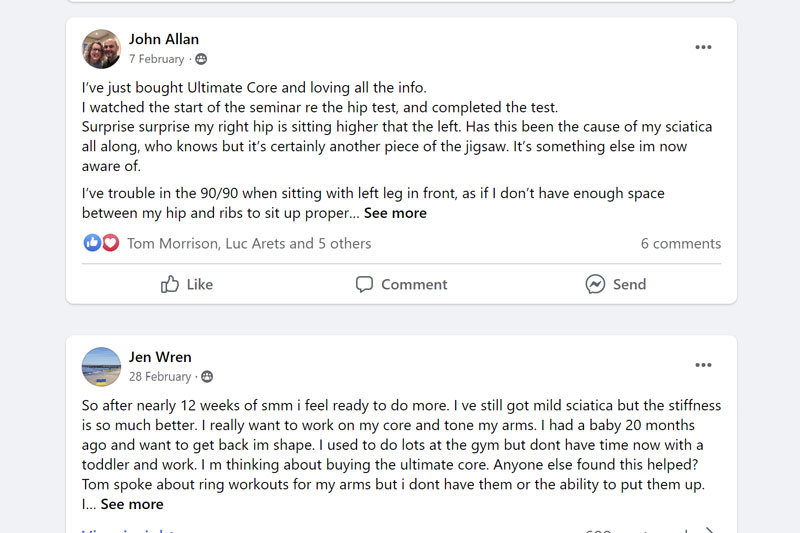800x533 pixels.
Task: Expand John Allan's post with See more
Action: coord(395,213)
